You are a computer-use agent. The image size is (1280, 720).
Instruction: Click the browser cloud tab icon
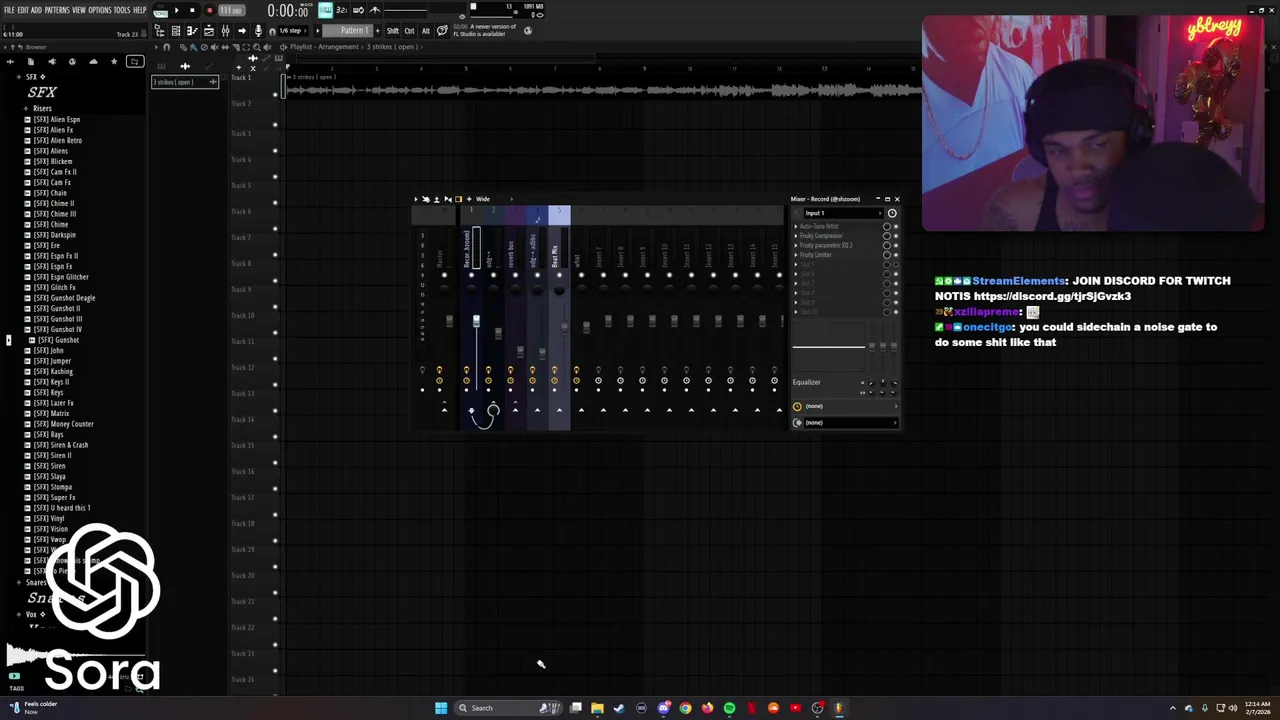(93, 62)
